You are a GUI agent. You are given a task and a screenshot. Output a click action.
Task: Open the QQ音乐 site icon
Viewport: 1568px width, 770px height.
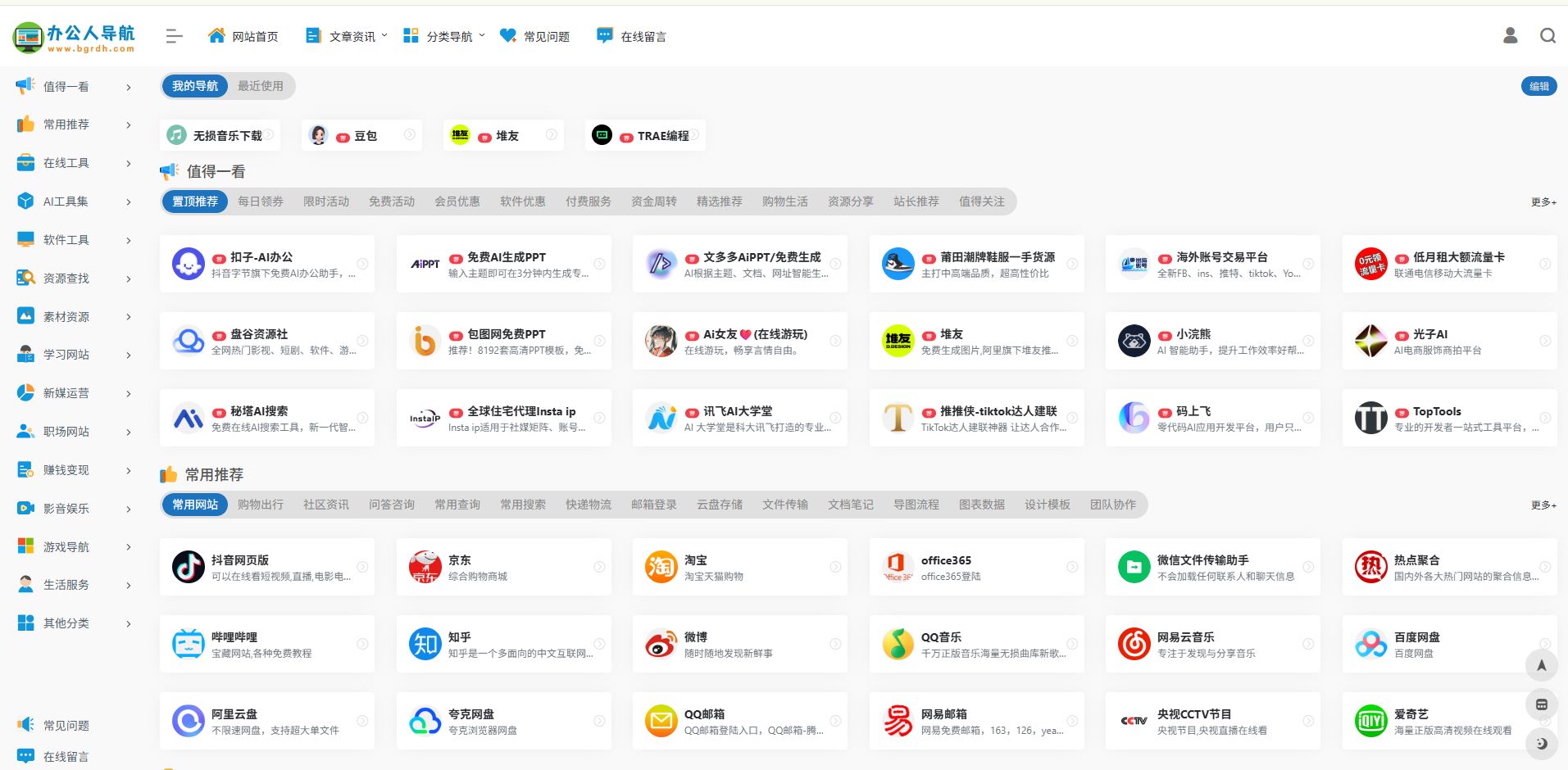coord(898,643)
